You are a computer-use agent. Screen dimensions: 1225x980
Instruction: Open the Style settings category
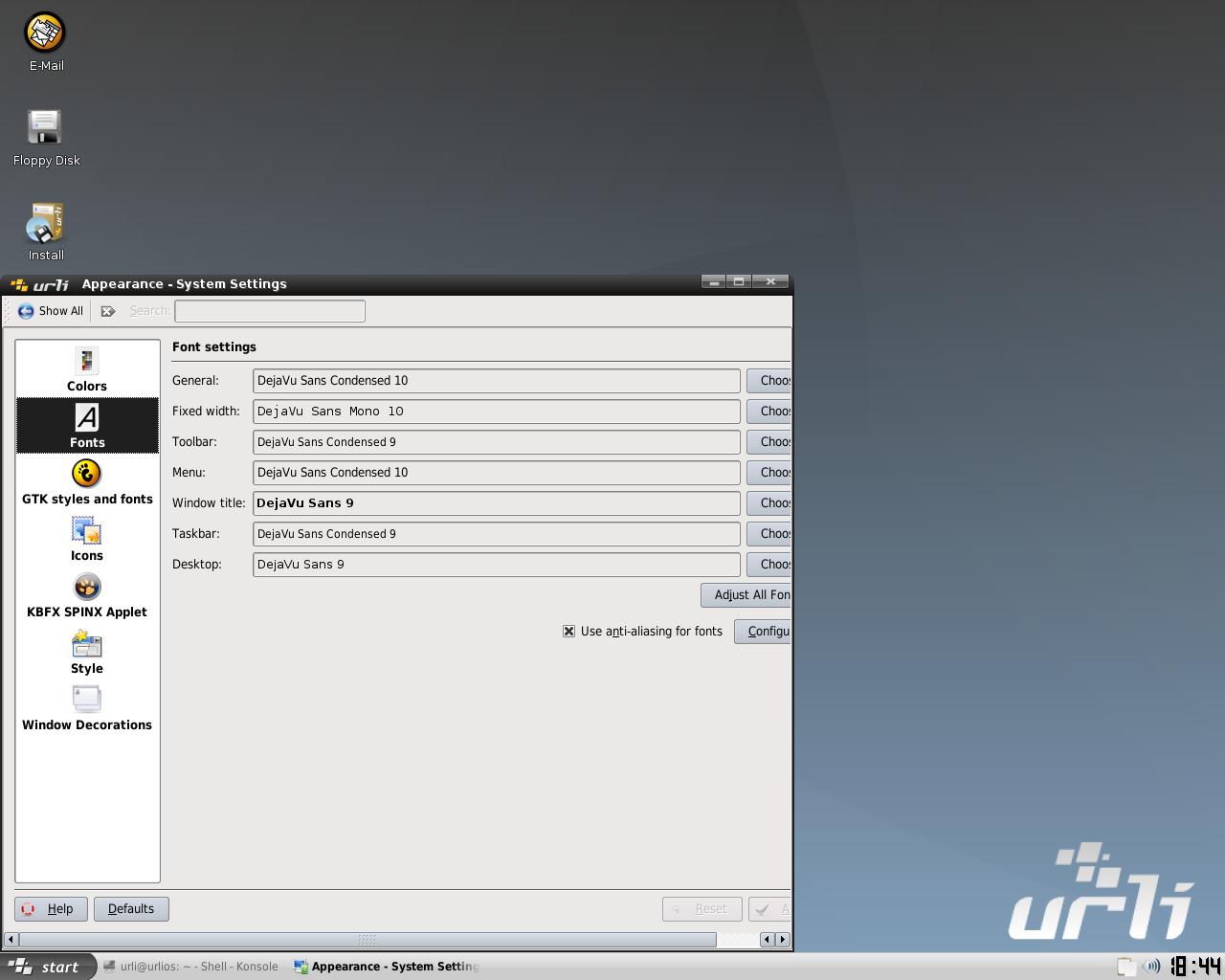87,652
